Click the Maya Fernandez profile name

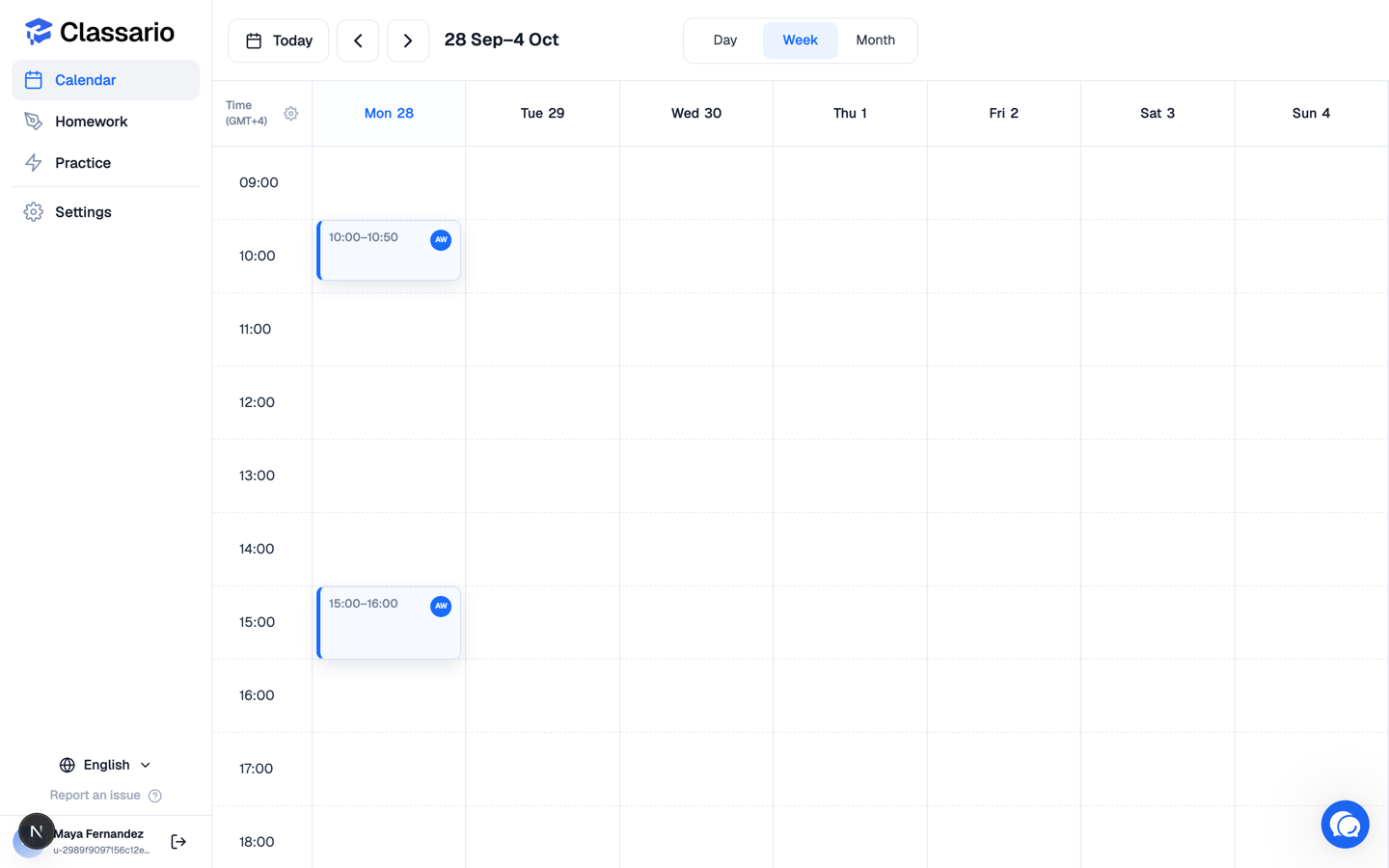coord(98,834)
